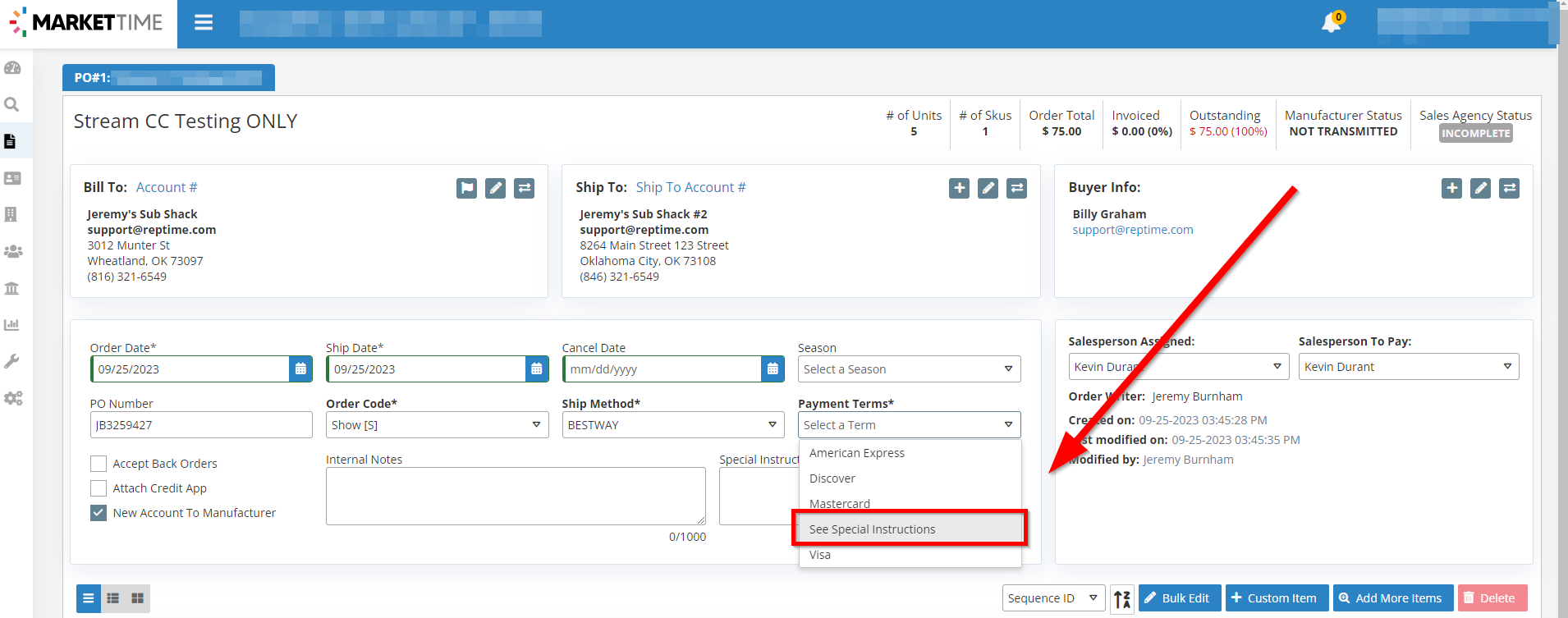The image size is (1568, 618).
Task: Click Add More Items button
Action: click(1393, 598)
